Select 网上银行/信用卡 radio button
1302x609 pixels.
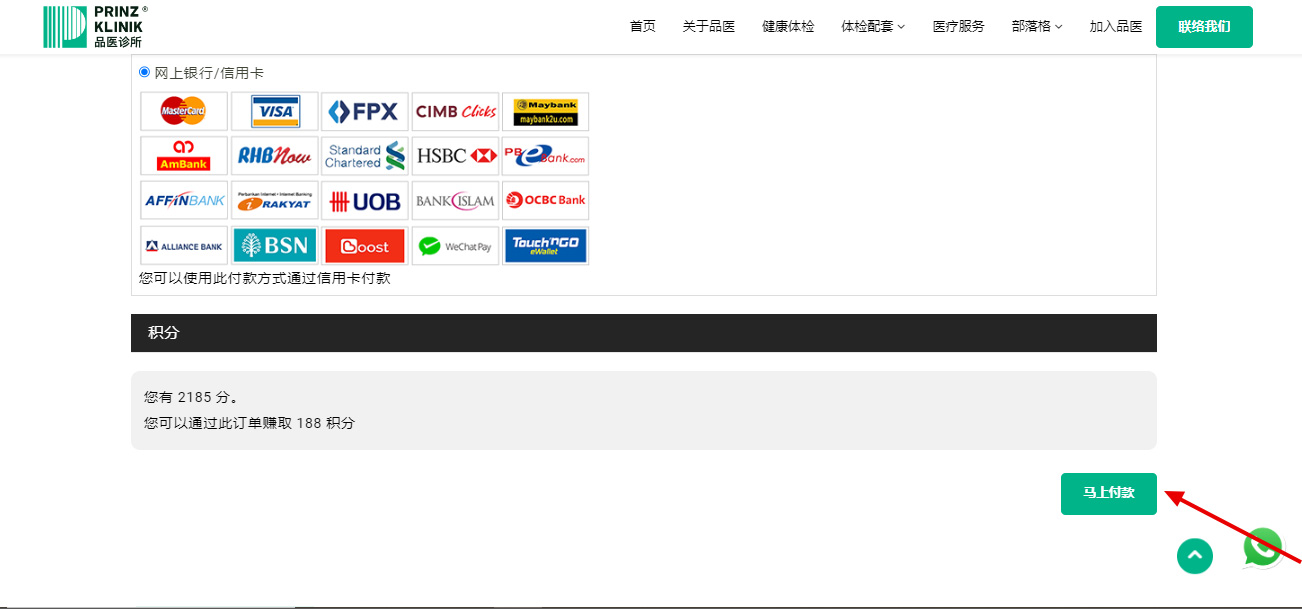coord(145,72)
